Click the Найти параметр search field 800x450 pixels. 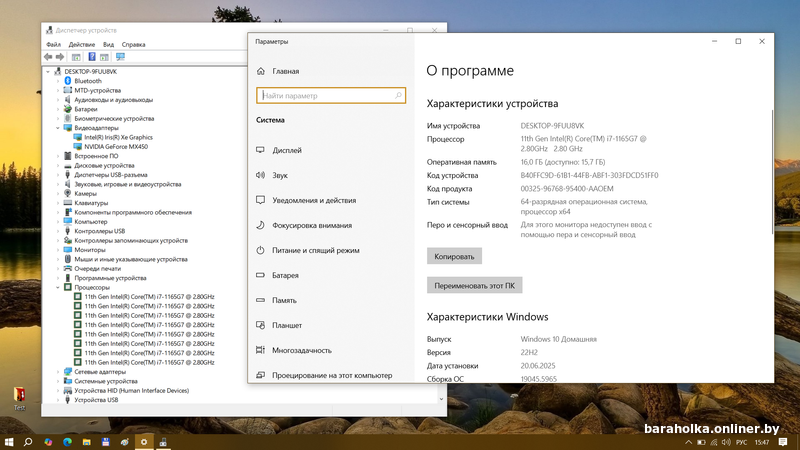(331, 96)
